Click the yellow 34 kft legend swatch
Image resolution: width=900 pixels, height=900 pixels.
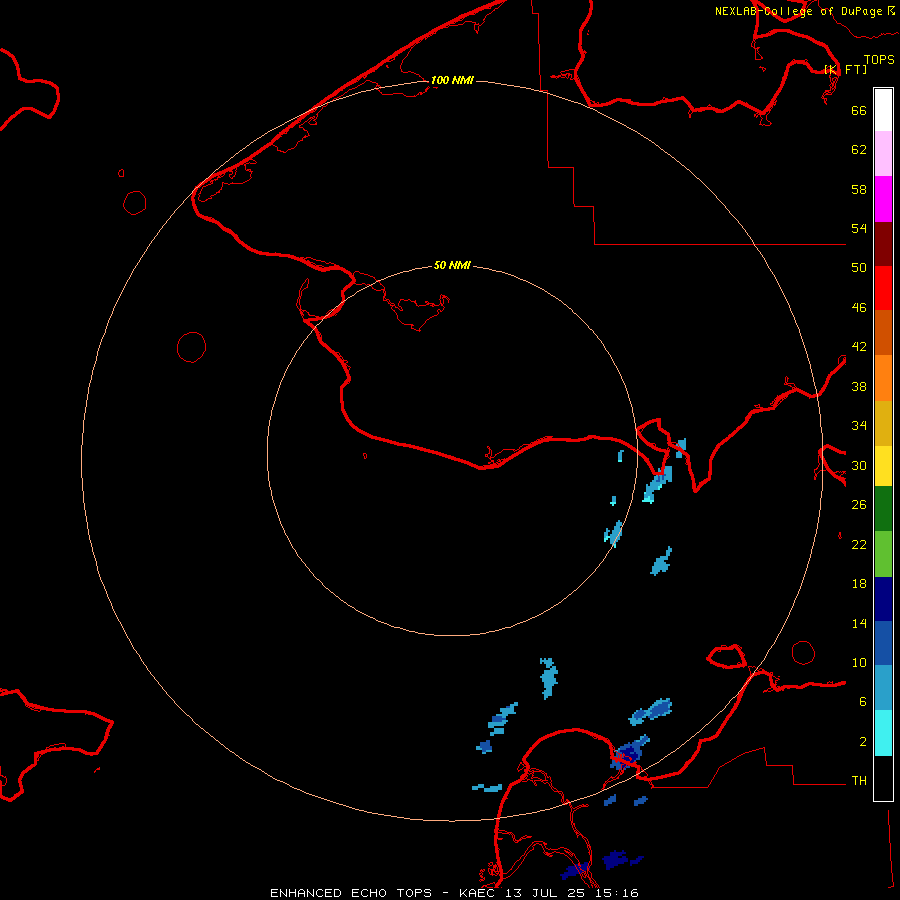883,466
